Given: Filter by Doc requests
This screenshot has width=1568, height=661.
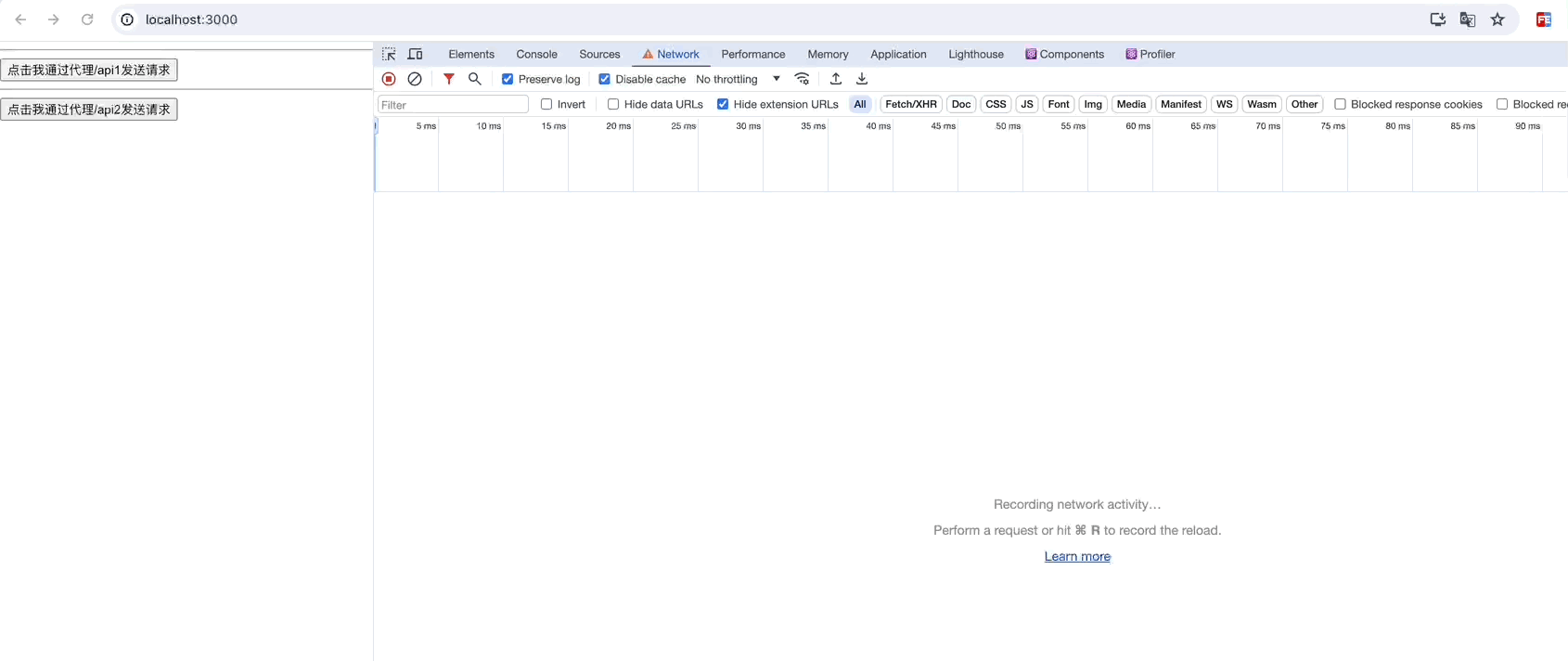Looking at the screenshot, I should (x=961, y=104).
